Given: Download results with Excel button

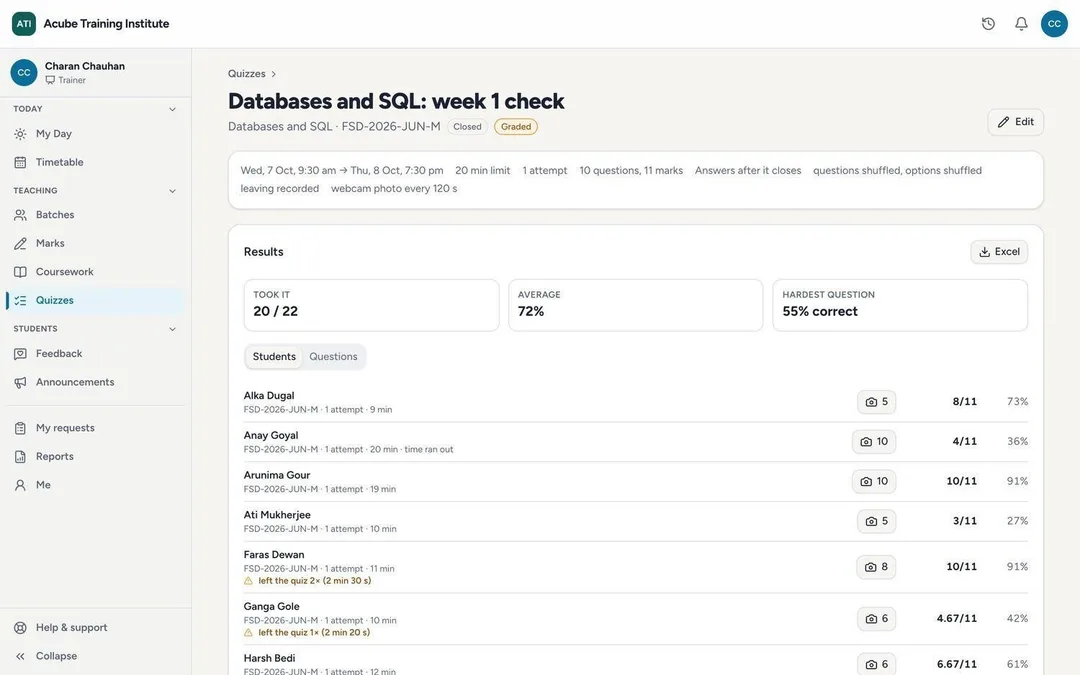Looking at the screenshot, I should pos(999,251).
